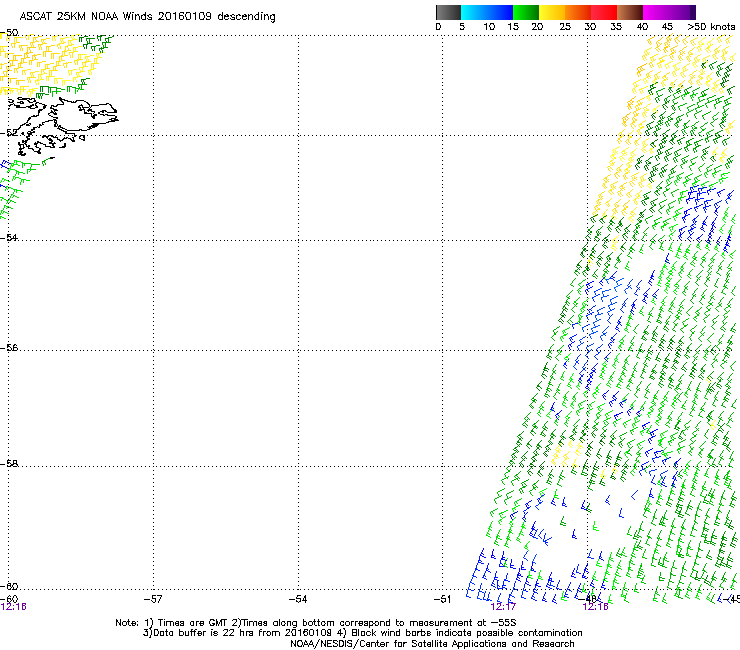Click the -52 latitude label on left axis

coord(9,133)
